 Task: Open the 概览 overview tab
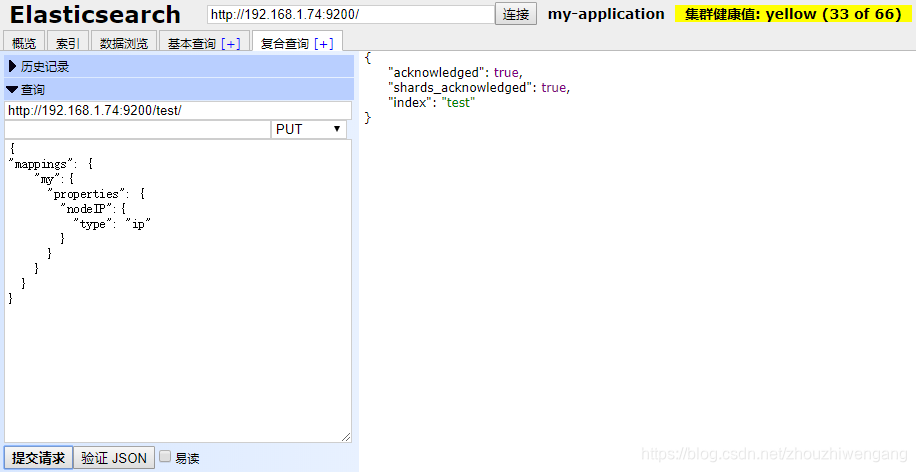coord(24,43)
